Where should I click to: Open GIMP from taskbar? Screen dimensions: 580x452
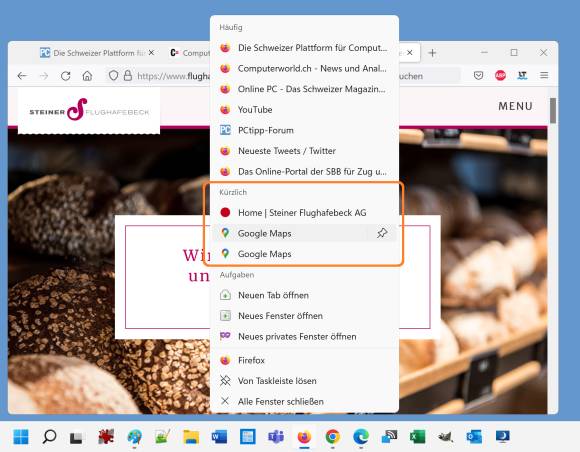(x=446, y=437)
